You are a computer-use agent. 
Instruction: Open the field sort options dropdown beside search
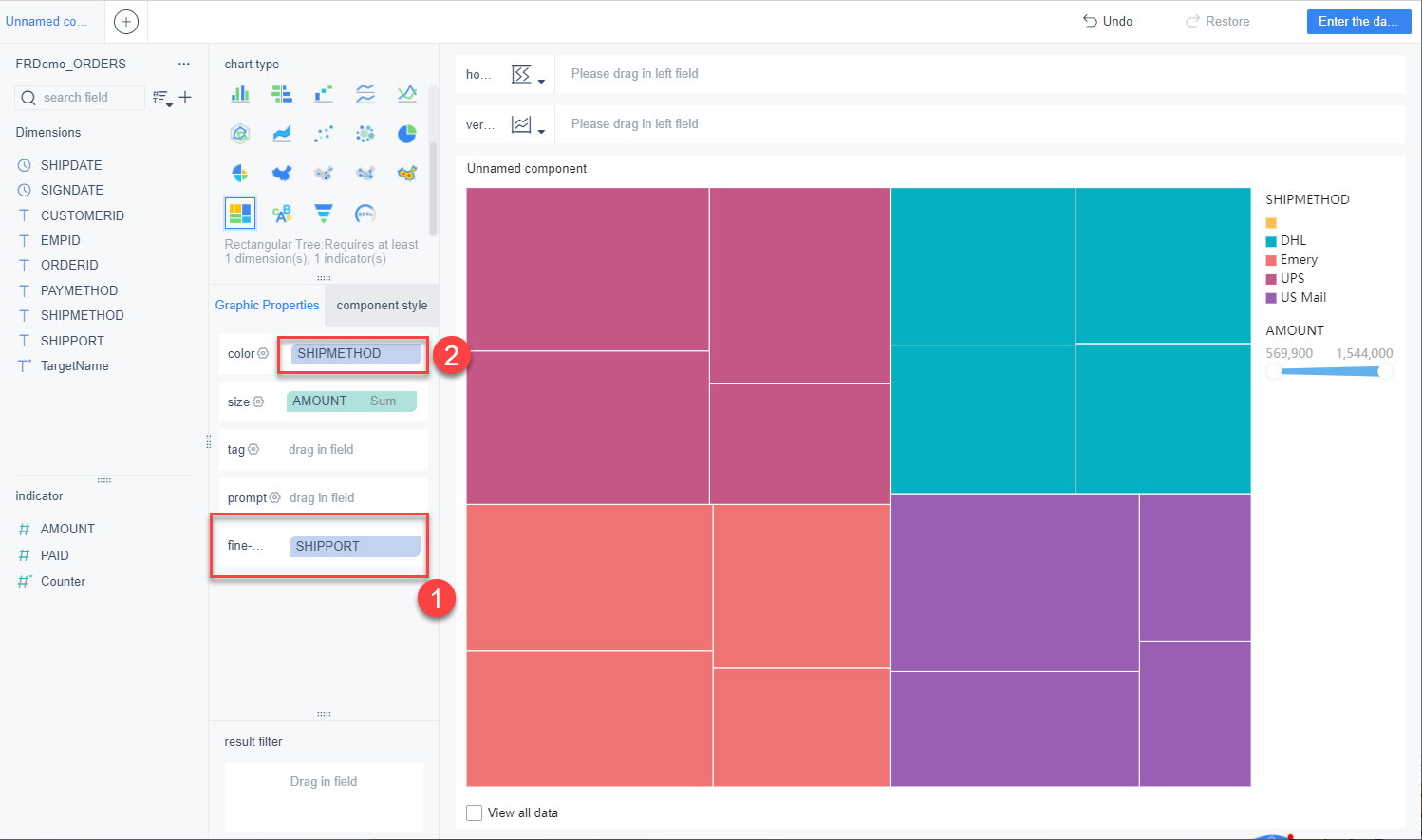[x=161, y=96]
